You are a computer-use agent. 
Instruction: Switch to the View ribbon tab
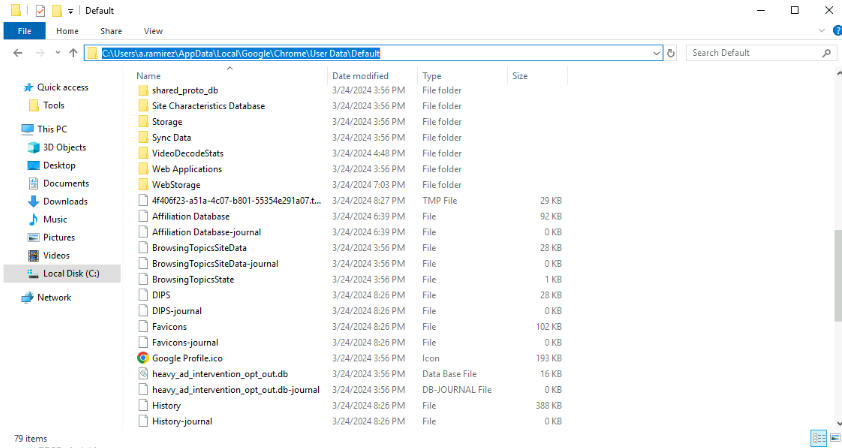[x=153, y=31]
